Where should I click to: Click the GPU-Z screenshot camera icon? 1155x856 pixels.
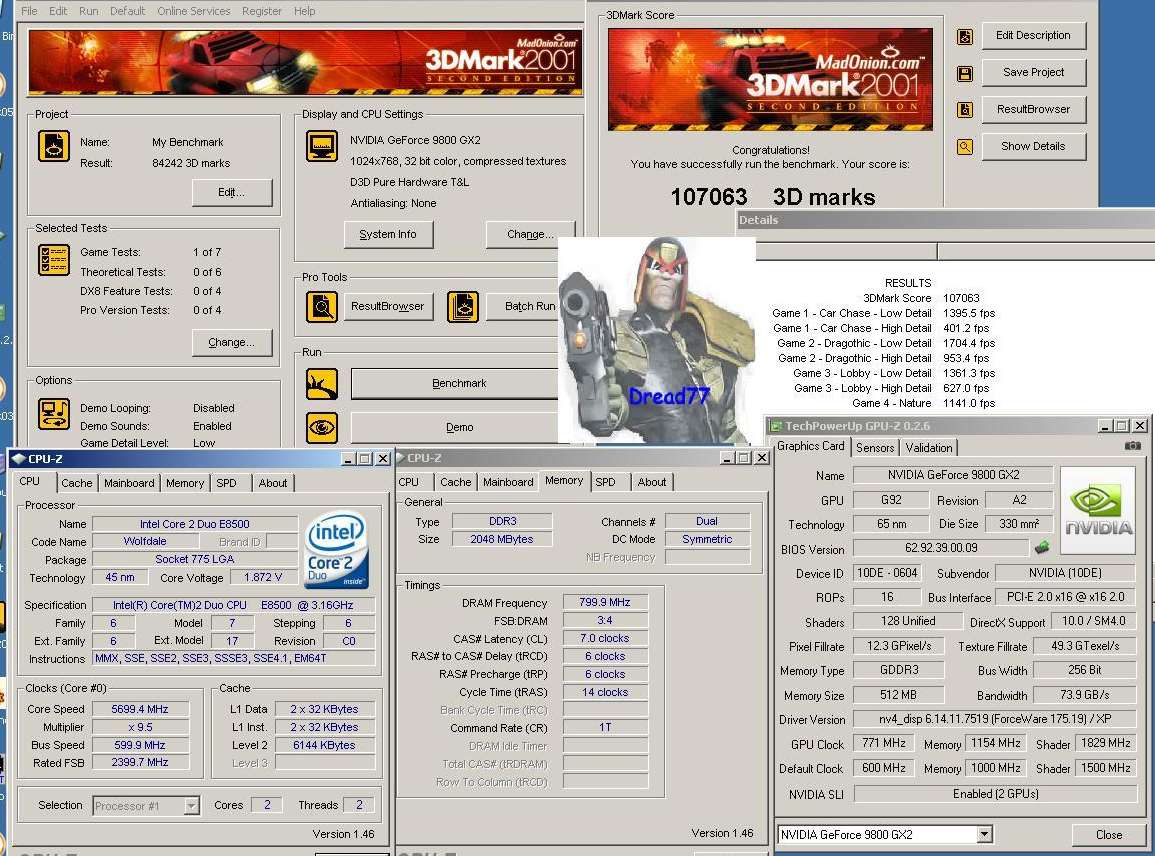1133,446
